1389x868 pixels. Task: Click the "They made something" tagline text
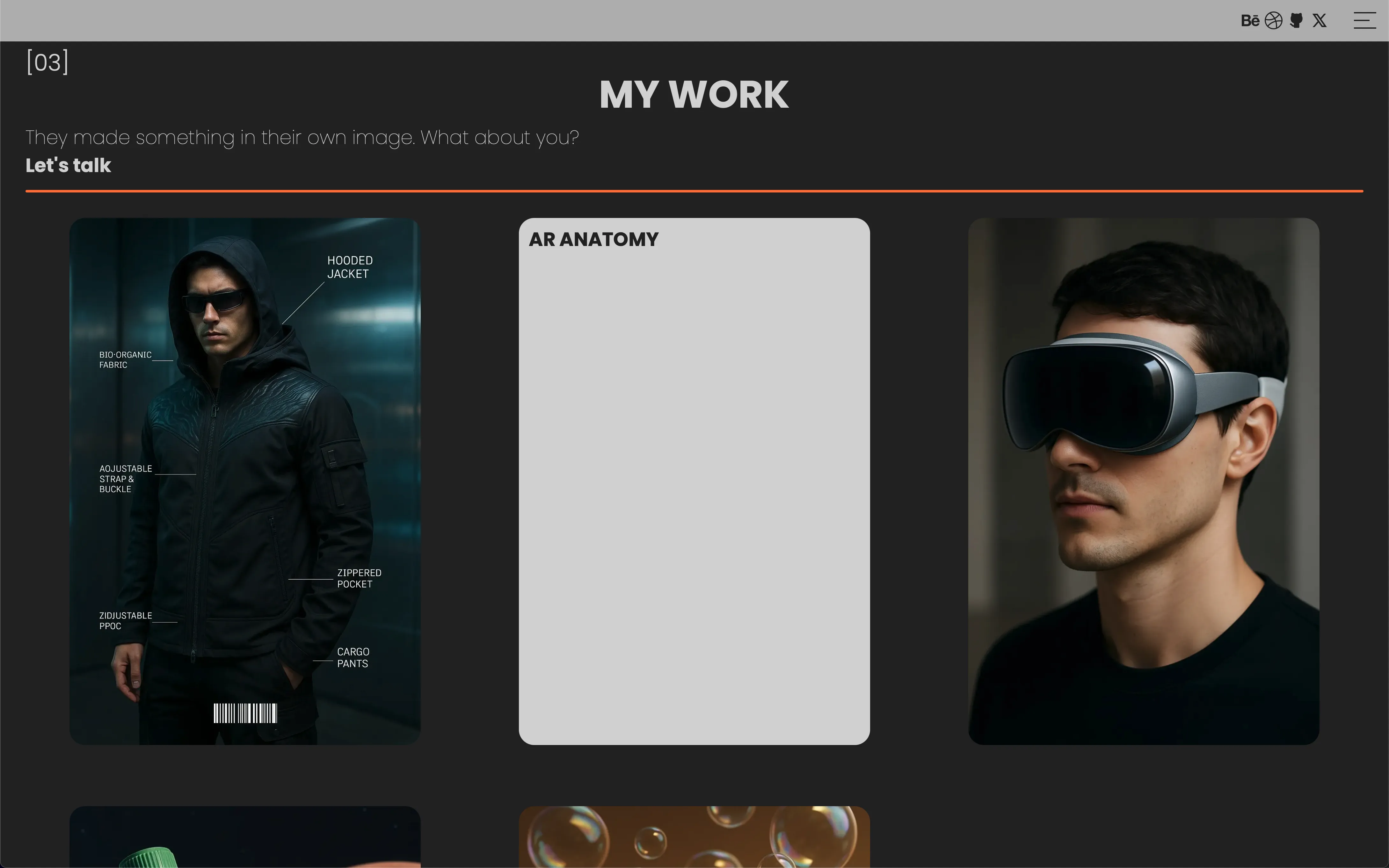pyautogui.click(x=302, y=138)
